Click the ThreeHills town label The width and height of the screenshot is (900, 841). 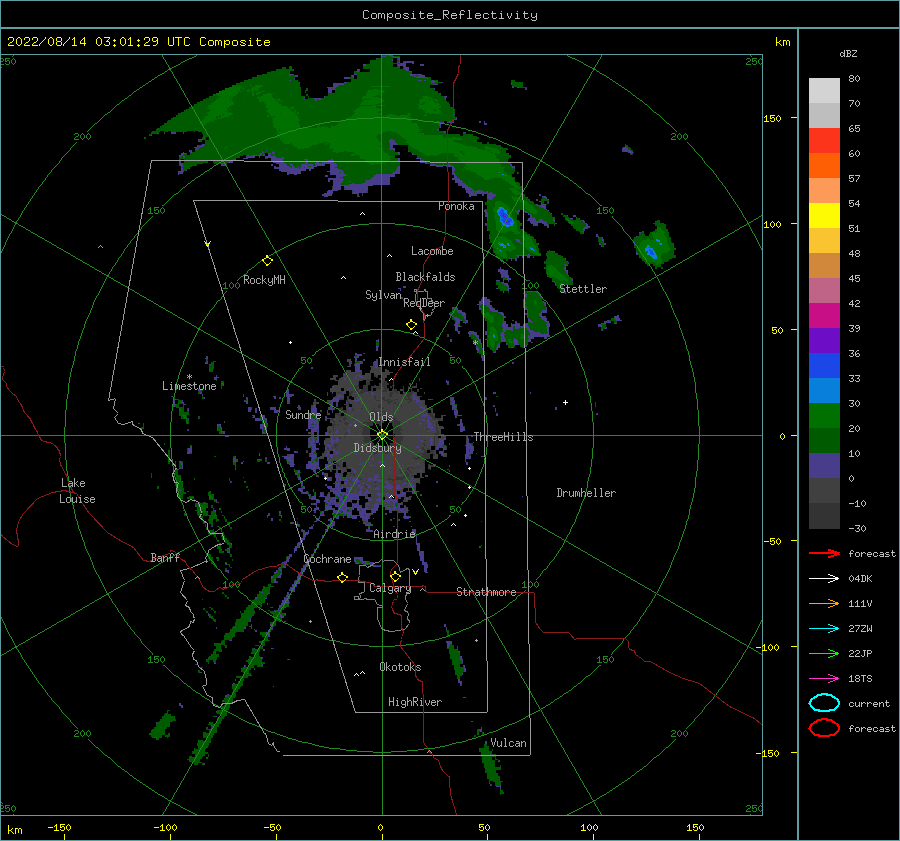point(503,437)
